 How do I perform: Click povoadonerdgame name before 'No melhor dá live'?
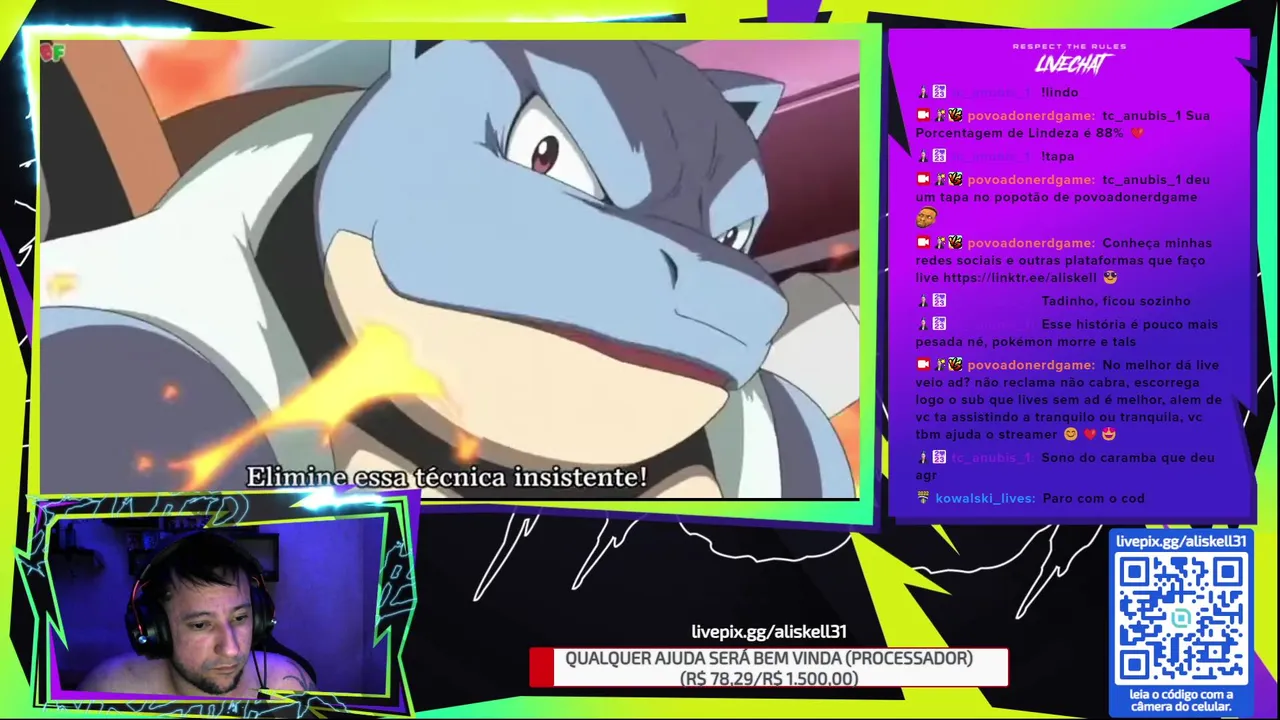point(1031,365)
